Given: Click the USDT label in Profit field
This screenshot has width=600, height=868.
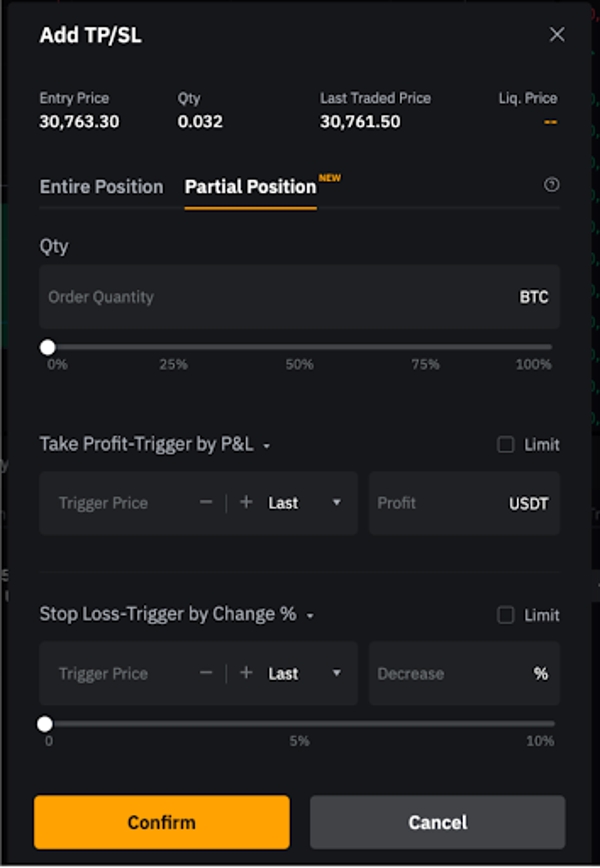Looking at the screenshot, I should click(529, 503).
